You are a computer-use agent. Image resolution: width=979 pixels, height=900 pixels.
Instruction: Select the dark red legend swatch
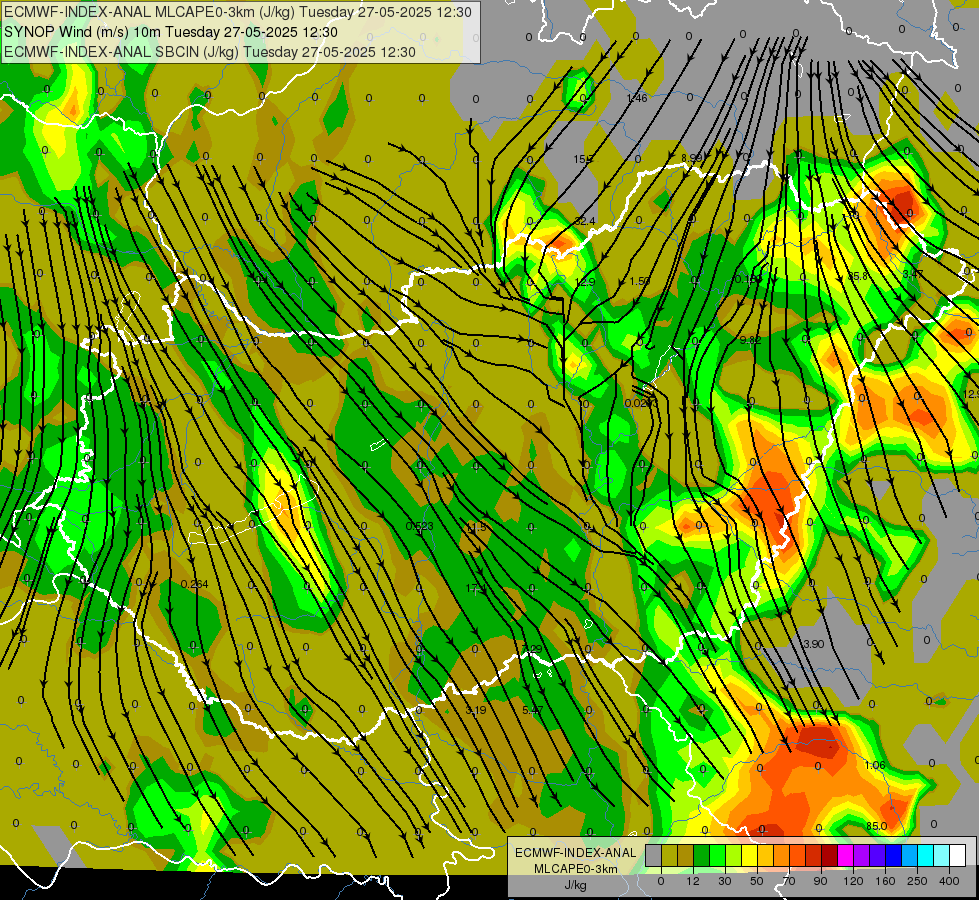point(830,855)
